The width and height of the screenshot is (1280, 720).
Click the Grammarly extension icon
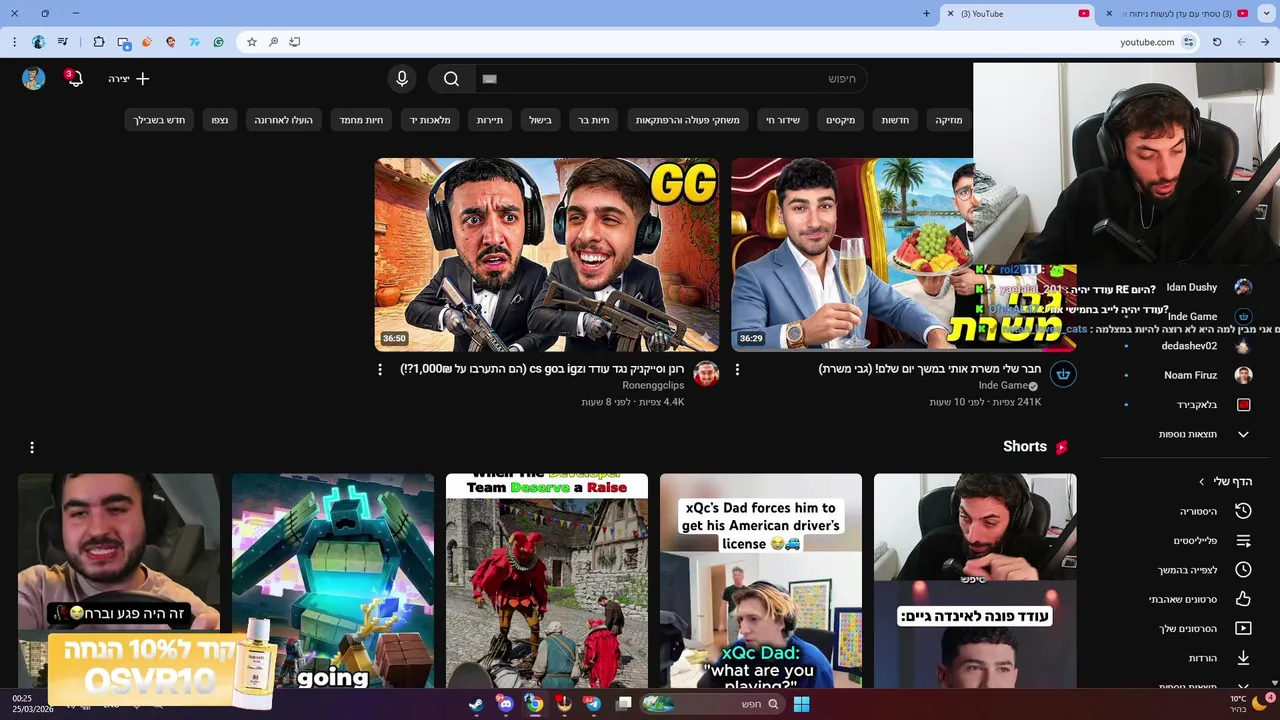[218, 42]
